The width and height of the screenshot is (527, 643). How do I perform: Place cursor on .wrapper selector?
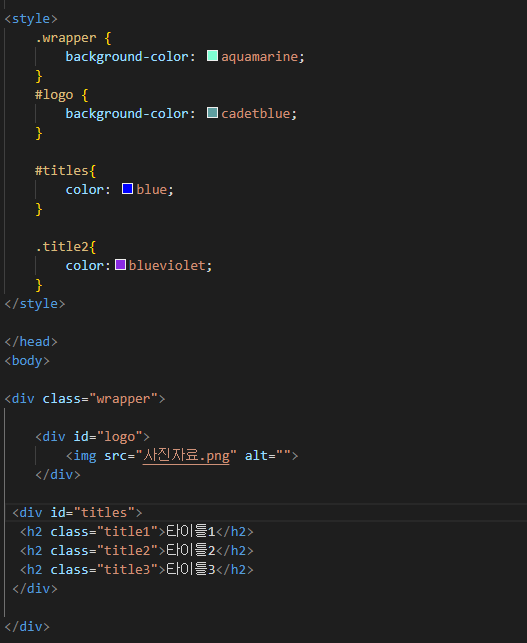click(x=66, y=38)
